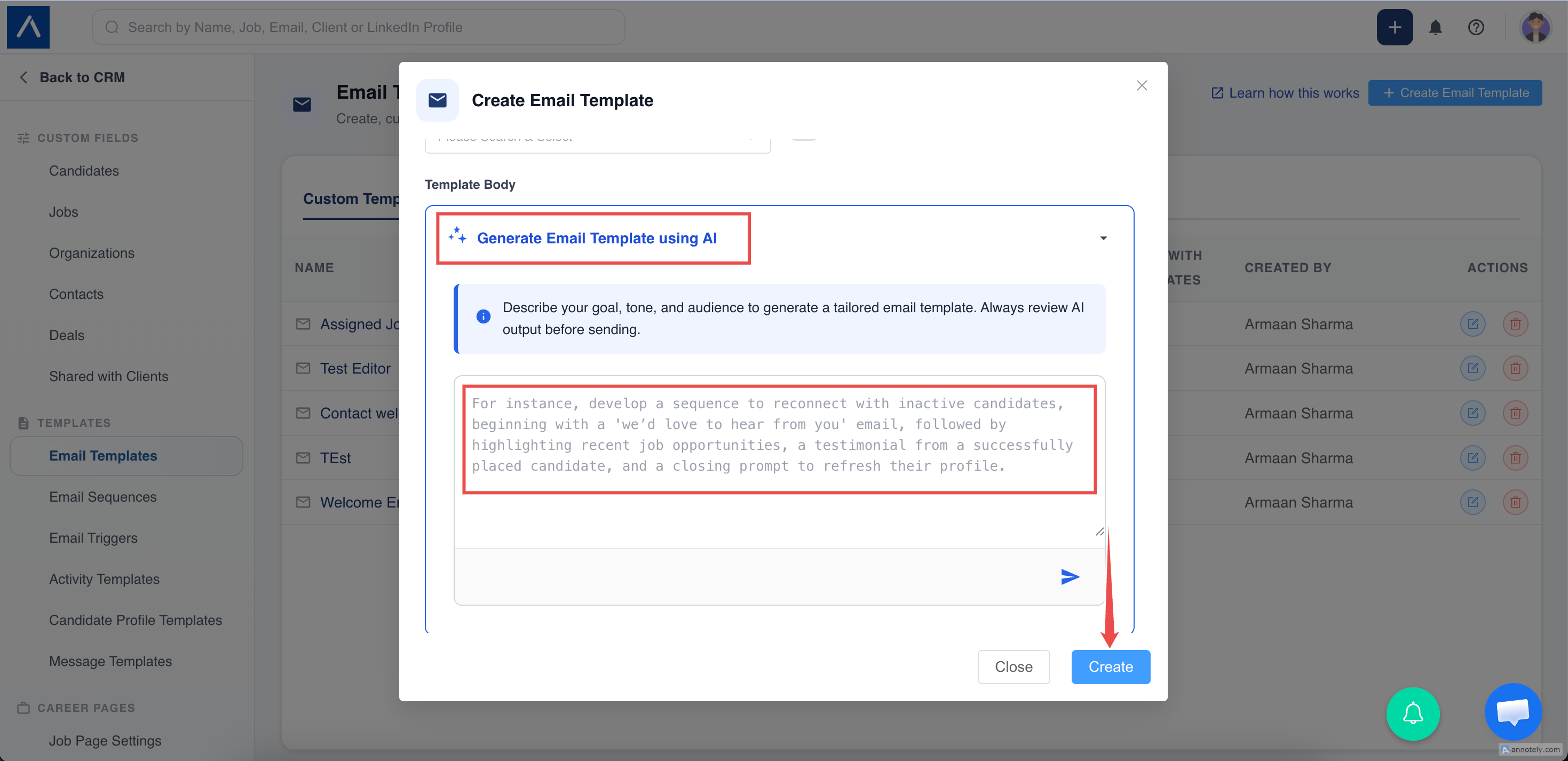Delete the Contact wel… template

pyautogui.click(x=1515, y=414)
